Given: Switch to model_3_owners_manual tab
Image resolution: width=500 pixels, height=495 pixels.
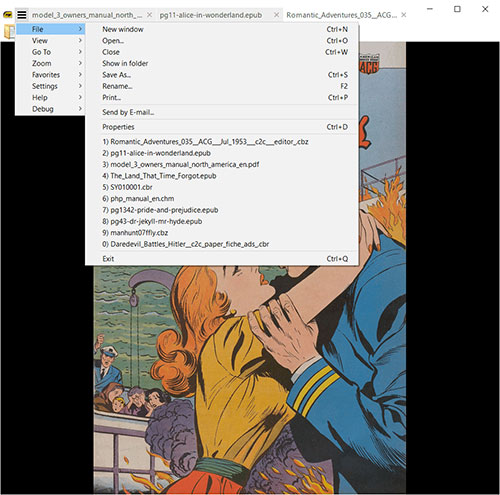Looking at the screenshot, I should pos(87,15).
